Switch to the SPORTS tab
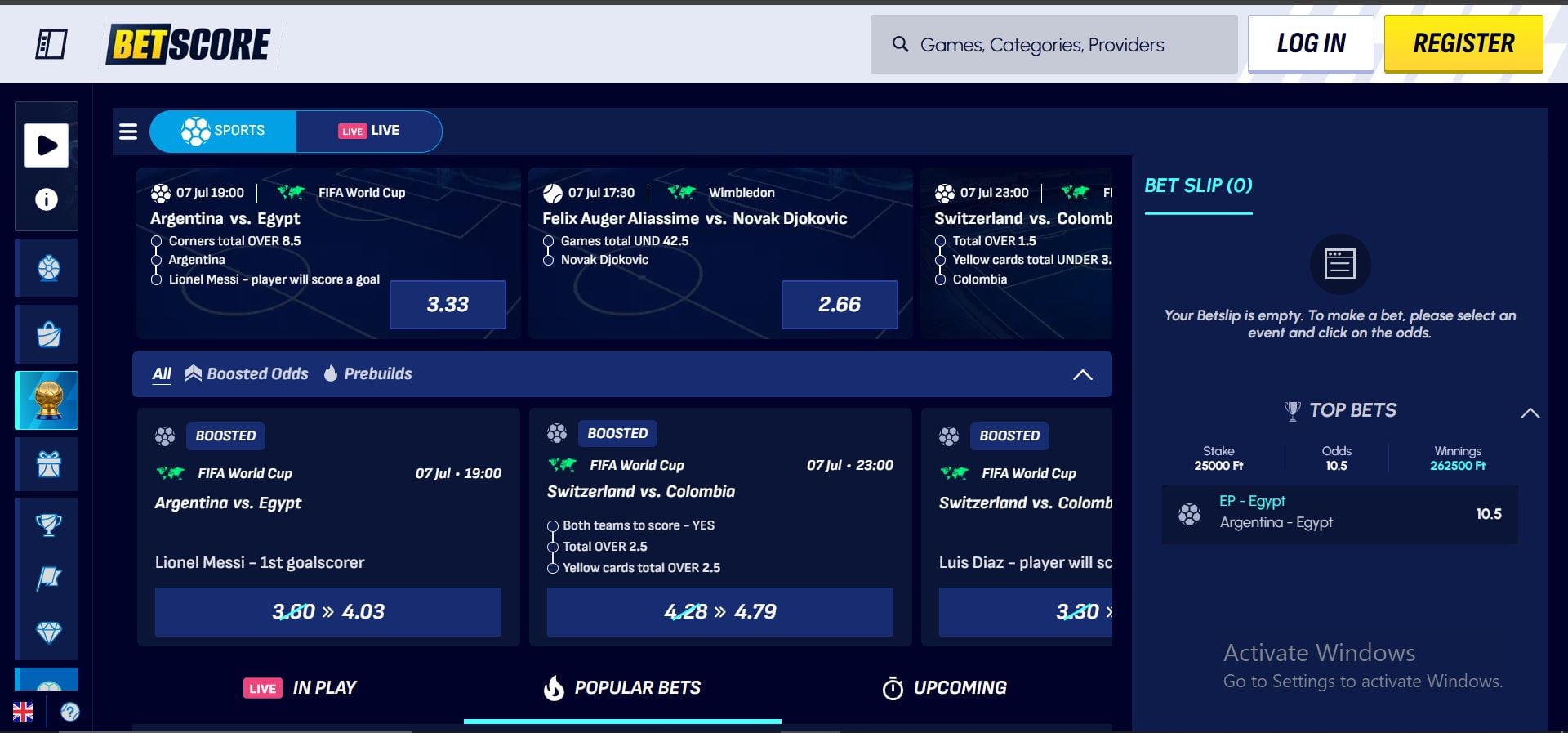 [x=223, y=131]
